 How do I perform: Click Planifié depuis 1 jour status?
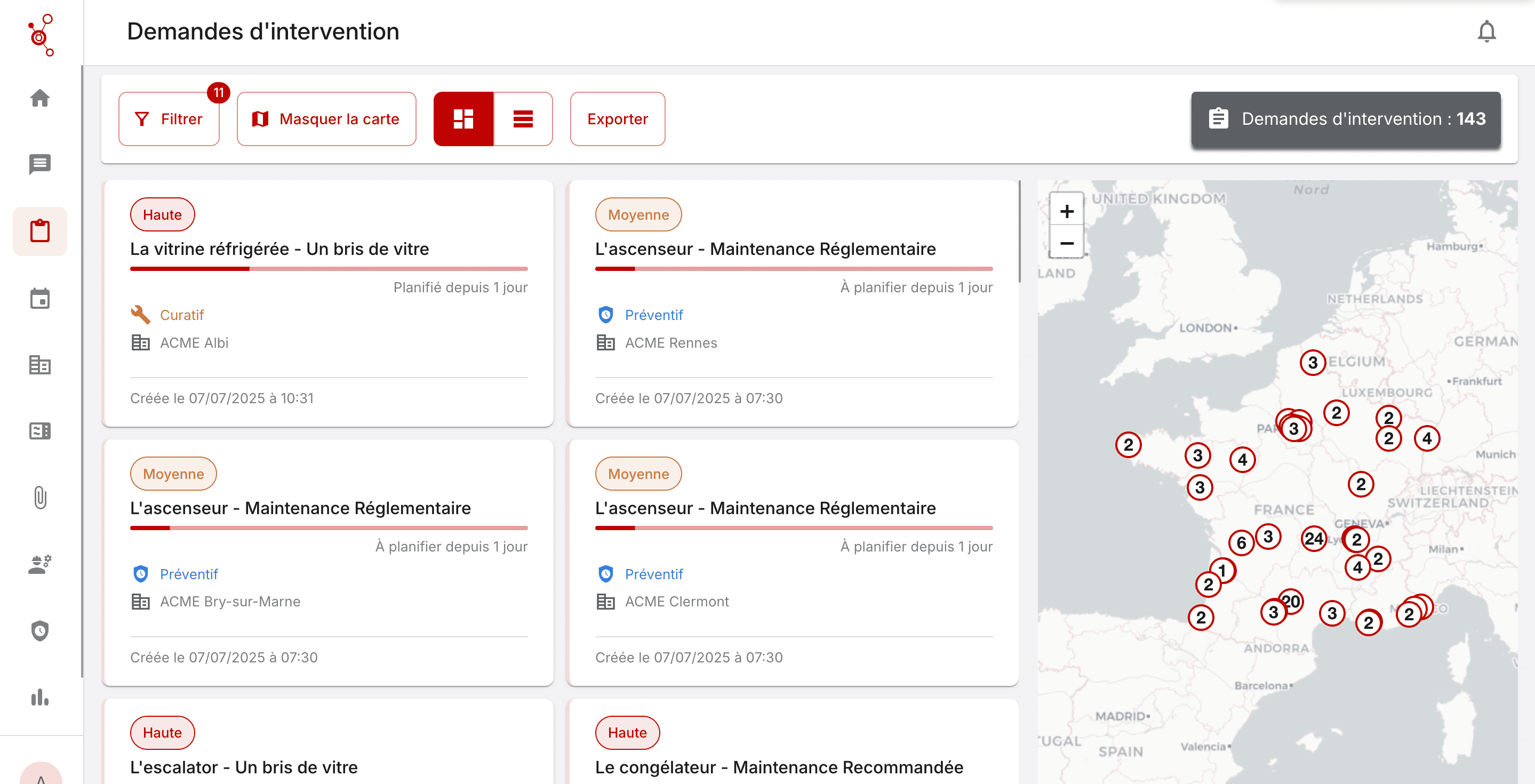(461, 287)
